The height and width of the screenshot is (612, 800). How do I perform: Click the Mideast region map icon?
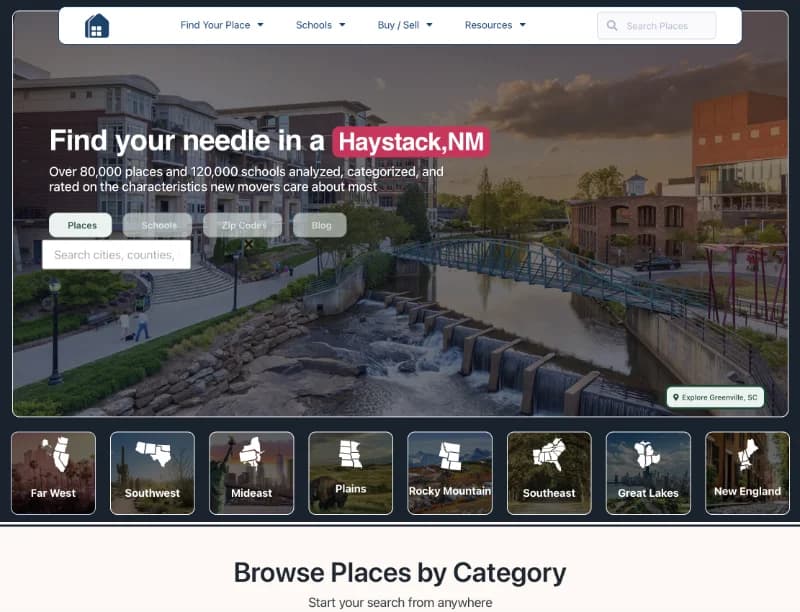pyautogui.click(x=251, y=453)
